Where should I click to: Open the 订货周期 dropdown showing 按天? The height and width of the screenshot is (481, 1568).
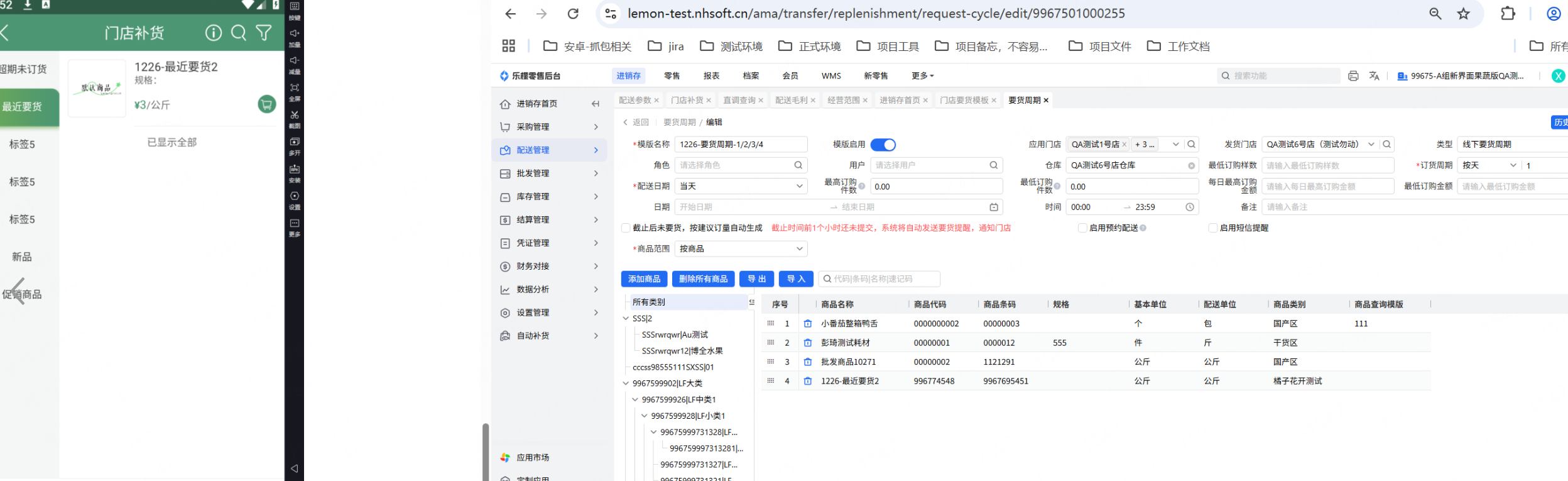point(1489,165)
